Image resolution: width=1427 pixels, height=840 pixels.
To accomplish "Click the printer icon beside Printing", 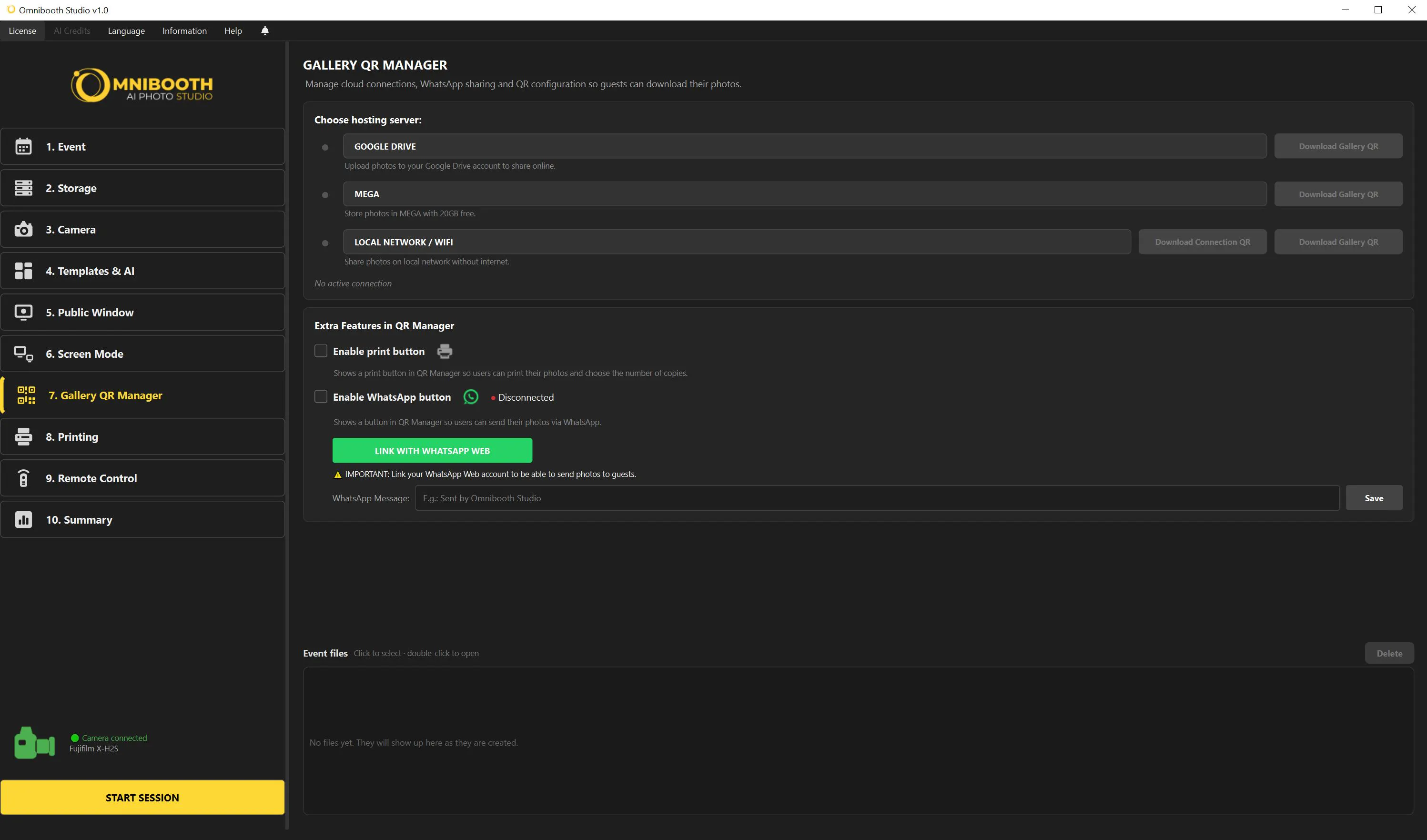I will [x=23, y=437].
